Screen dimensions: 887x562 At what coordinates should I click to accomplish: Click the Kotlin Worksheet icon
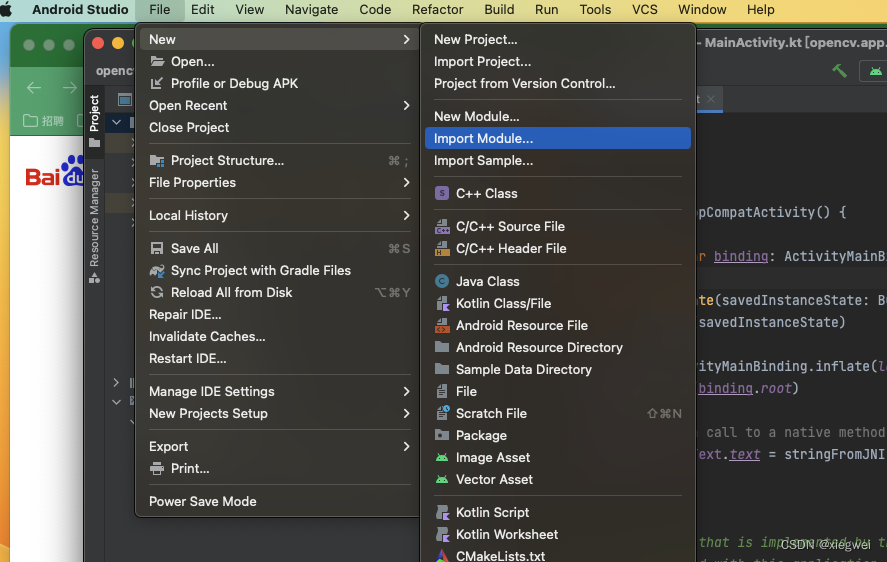[x=442, y=534]
